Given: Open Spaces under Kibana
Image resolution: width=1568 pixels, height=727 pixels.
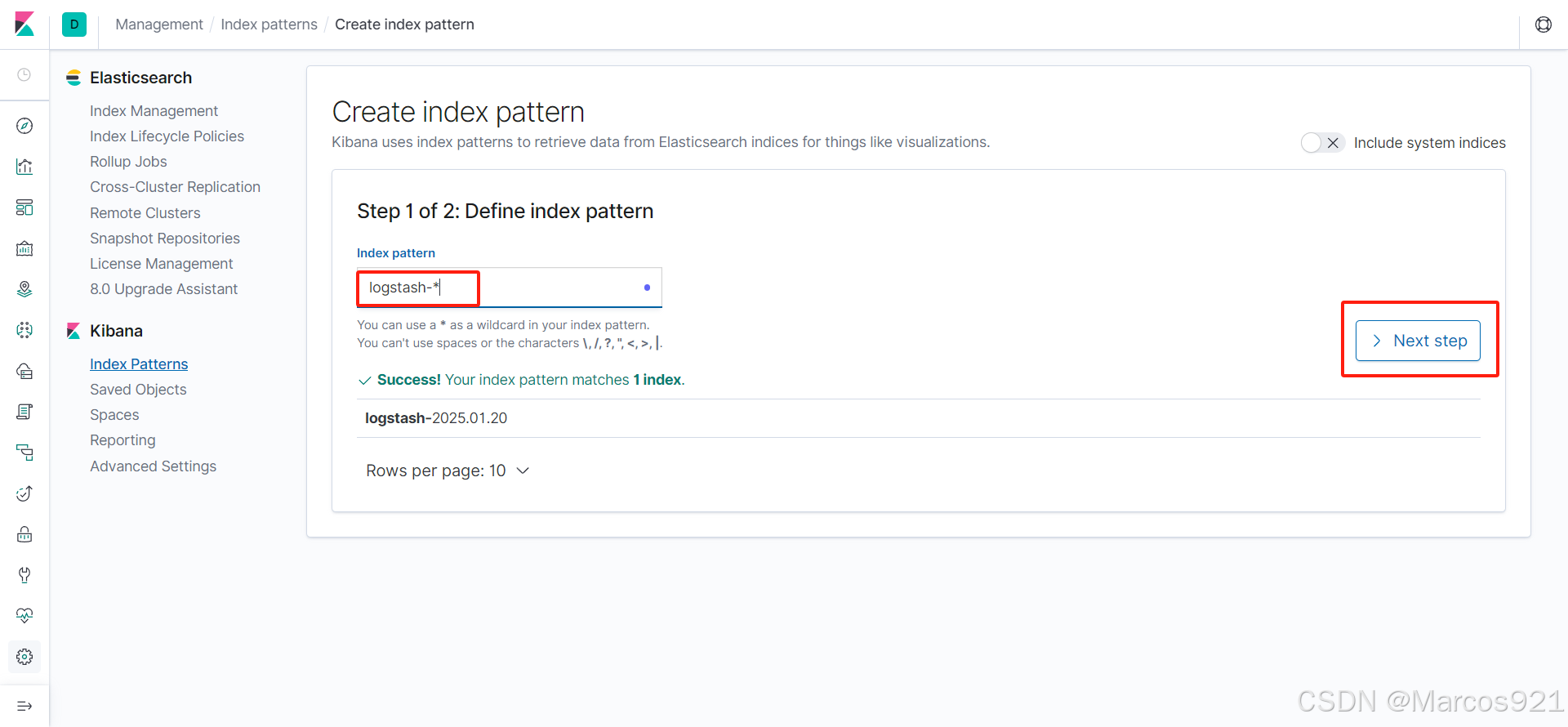Looking at the screenshot, I should pos(114,415).
